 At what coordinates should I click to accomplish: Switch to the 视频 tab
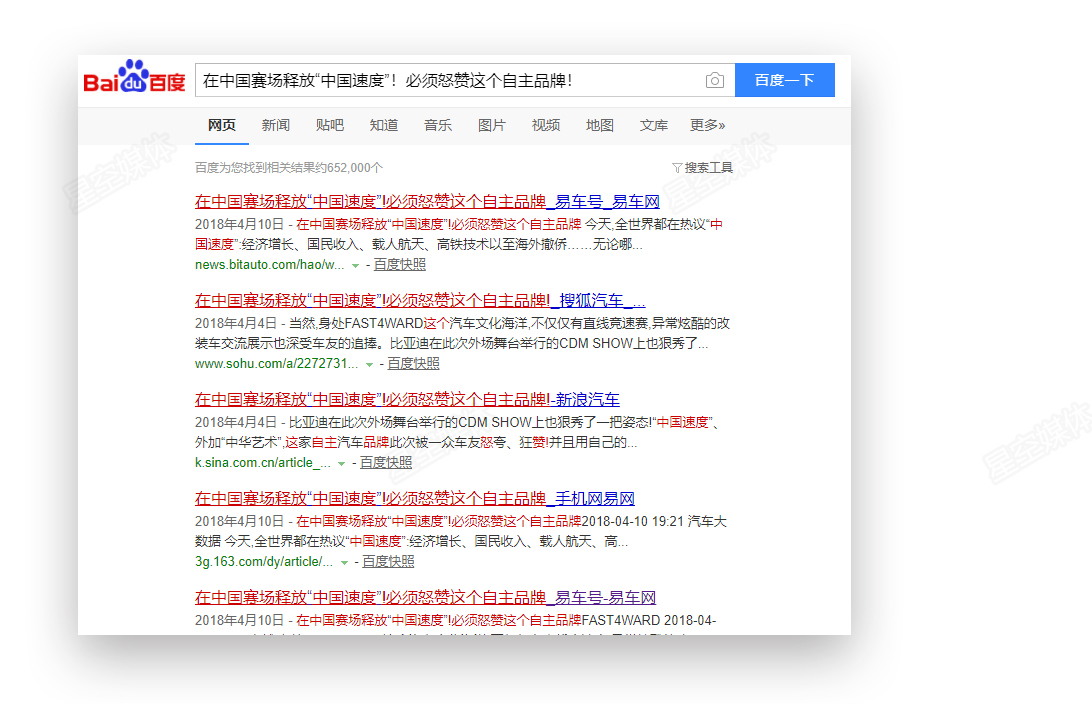(x=546, y=125)
